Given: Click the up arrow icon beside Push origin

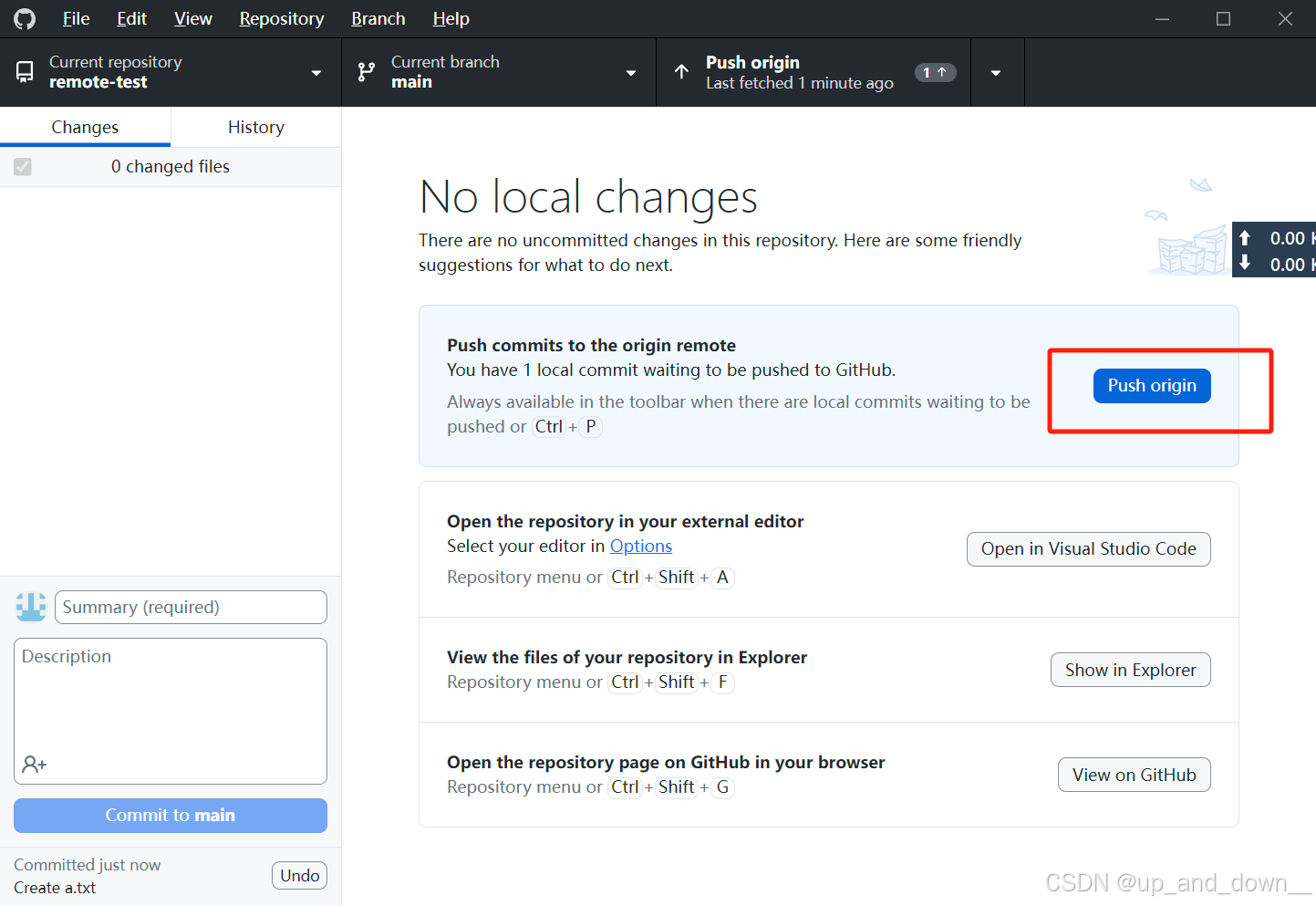Looking at the screenshot, I should pyautogui.click(x=681, y=72).
